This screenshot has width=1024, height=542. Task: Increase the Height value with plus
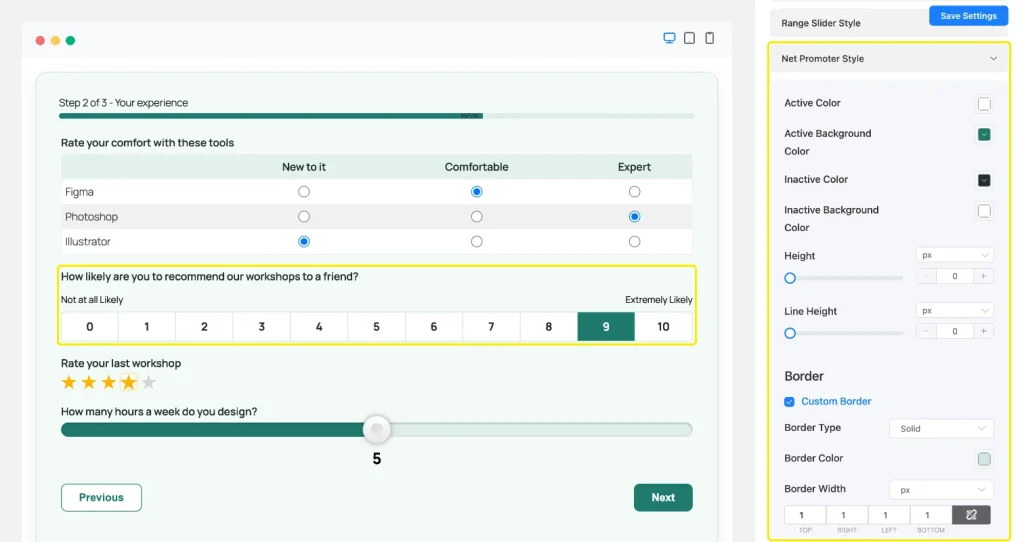(983, 276)
